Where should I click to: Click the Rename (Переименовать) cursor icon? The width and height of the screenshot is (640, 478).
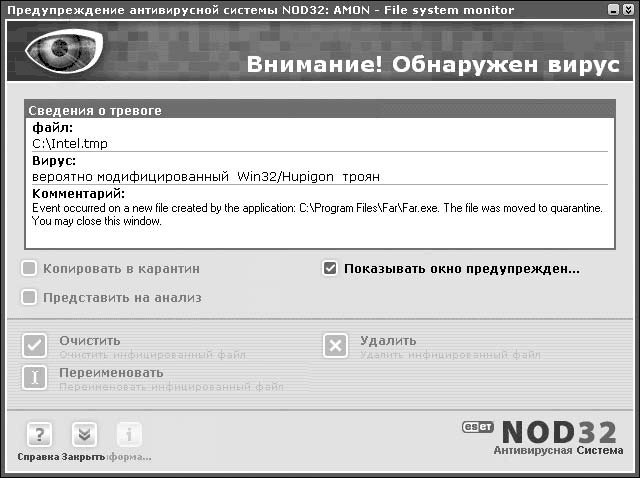[x=34, y=378]
